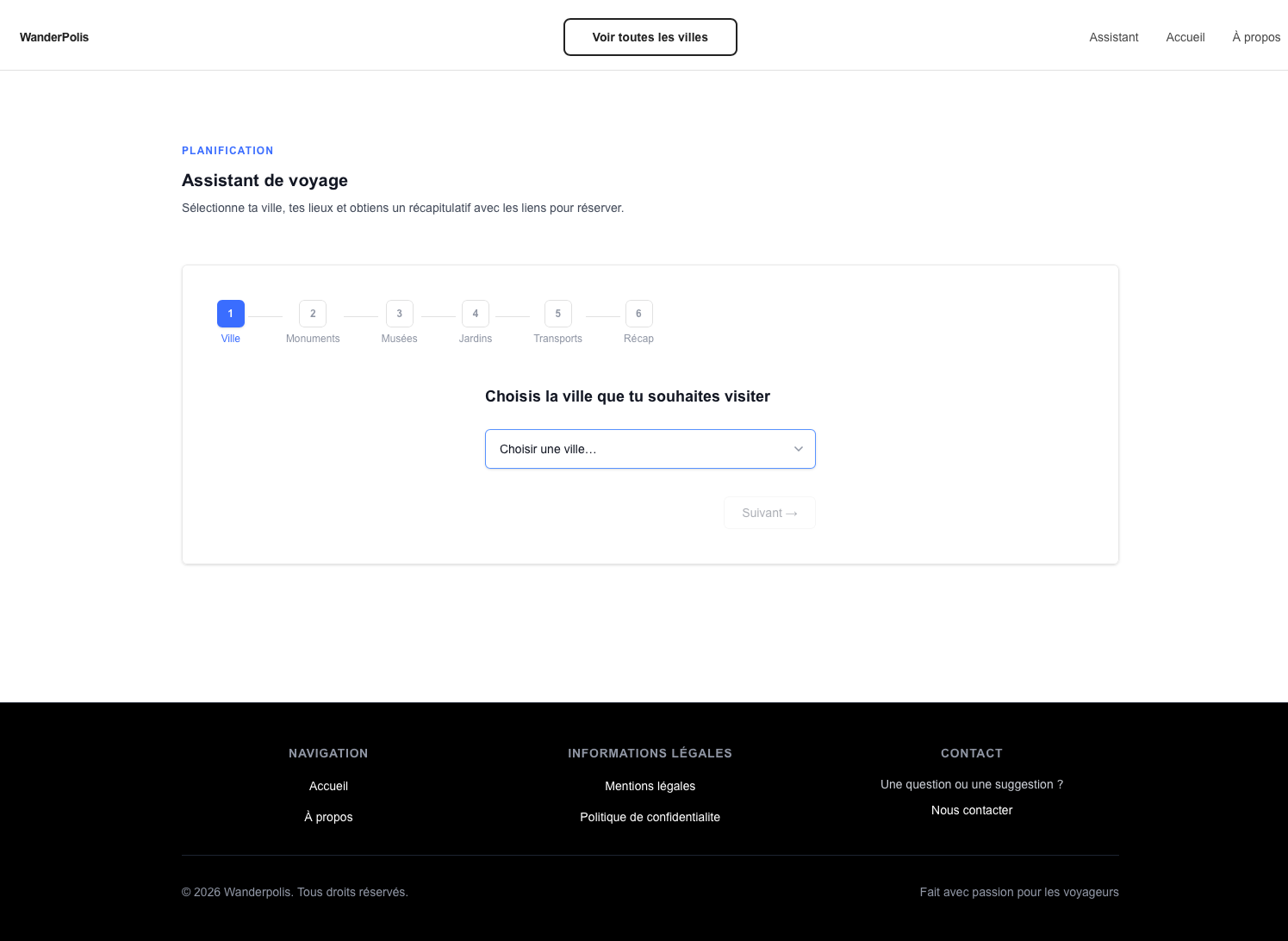Viewport: 1288px width, 941px height.
Task: Click the 'PLANIFICATION' label text
Action: pyautogui.click(x=227, y=151)
